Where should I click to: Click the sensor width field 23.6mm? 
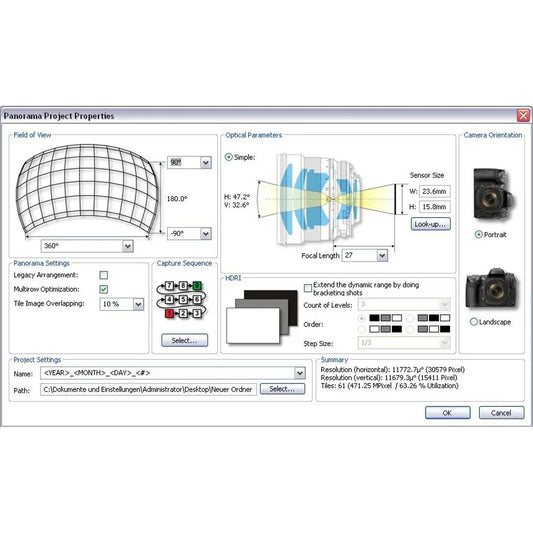pyautogui.click(x=435, y=191)
